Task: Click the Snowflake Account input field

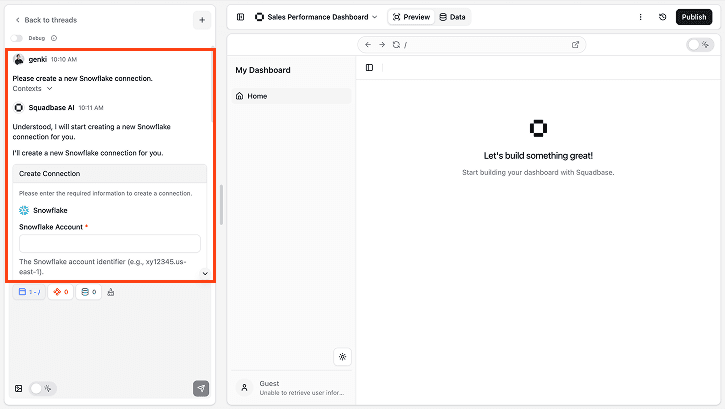Action: click(110, 243)
